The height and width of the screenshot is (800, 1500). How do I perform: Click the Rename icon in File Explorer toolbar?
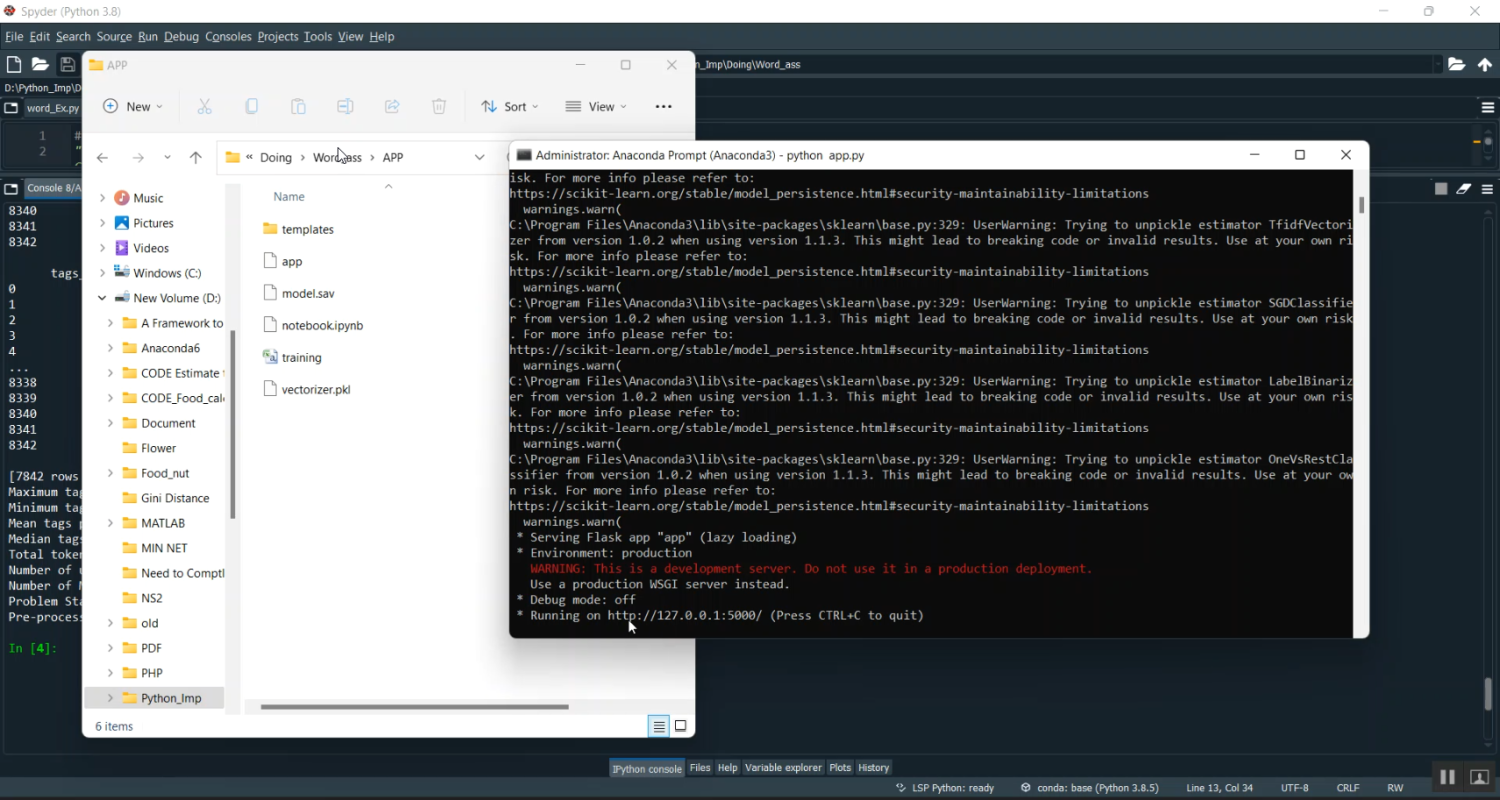tap(345, 107)
